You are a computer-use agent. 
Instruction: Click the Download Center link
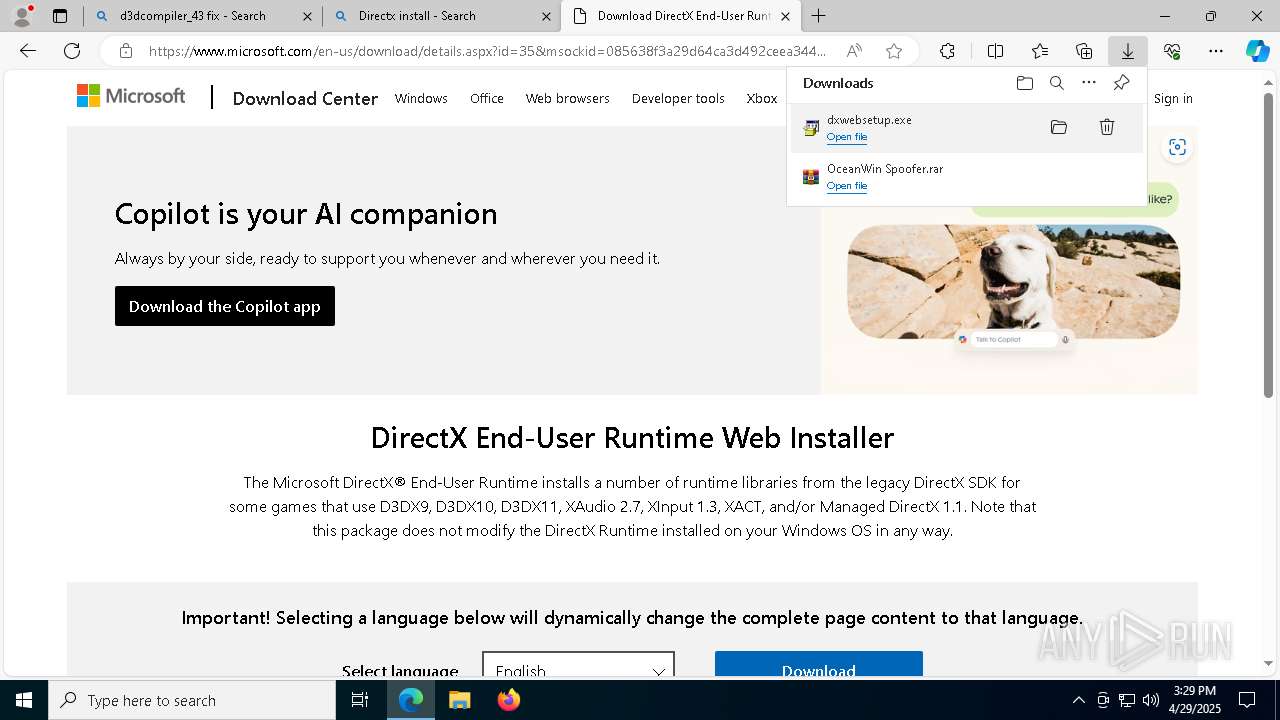point(305,98)
